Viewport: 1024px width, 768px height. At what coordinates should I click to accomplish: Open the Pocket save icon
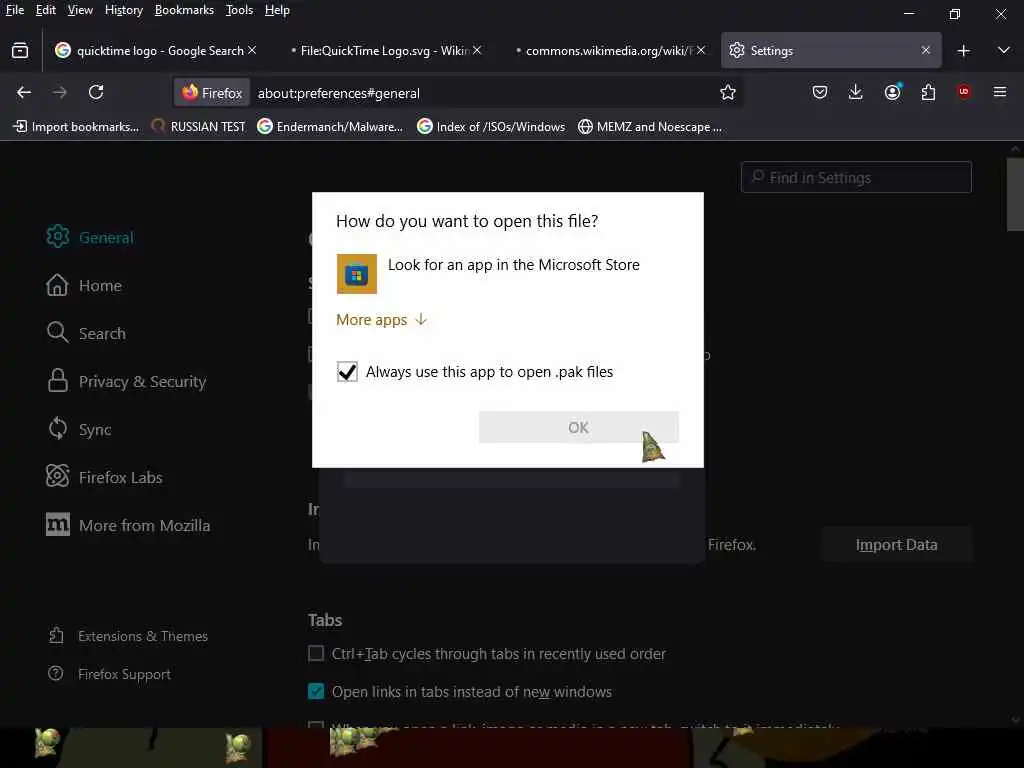click(x=820, y=93)
